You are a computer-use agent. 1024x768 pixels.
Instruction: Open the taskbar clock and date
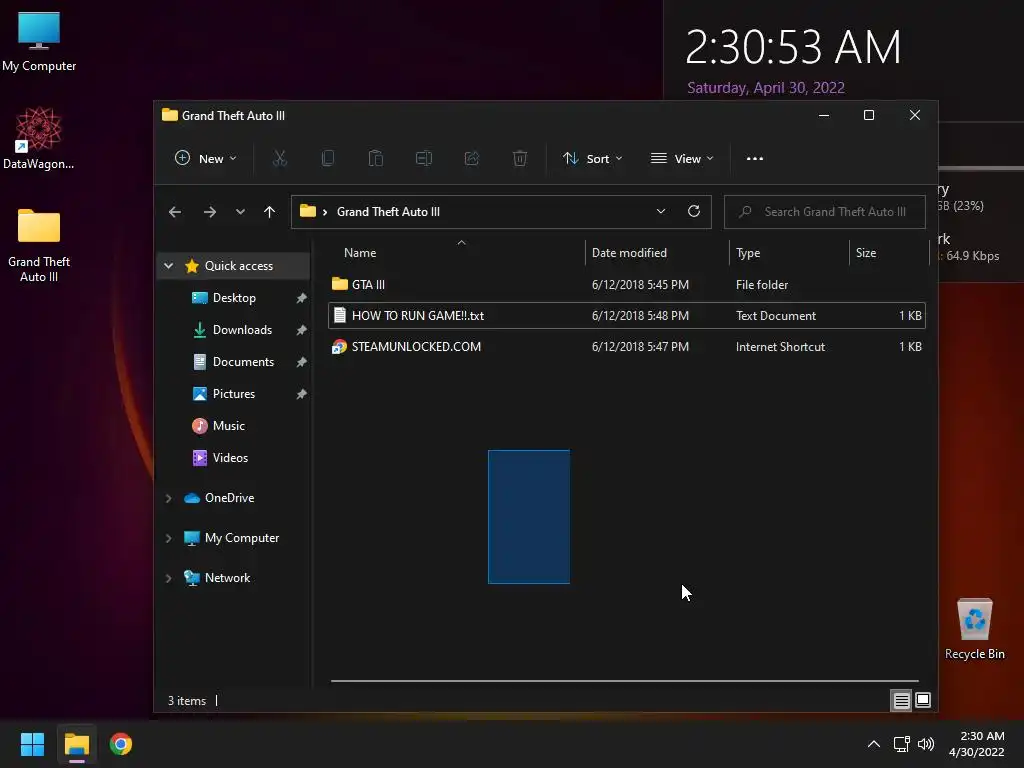[976, 744]
